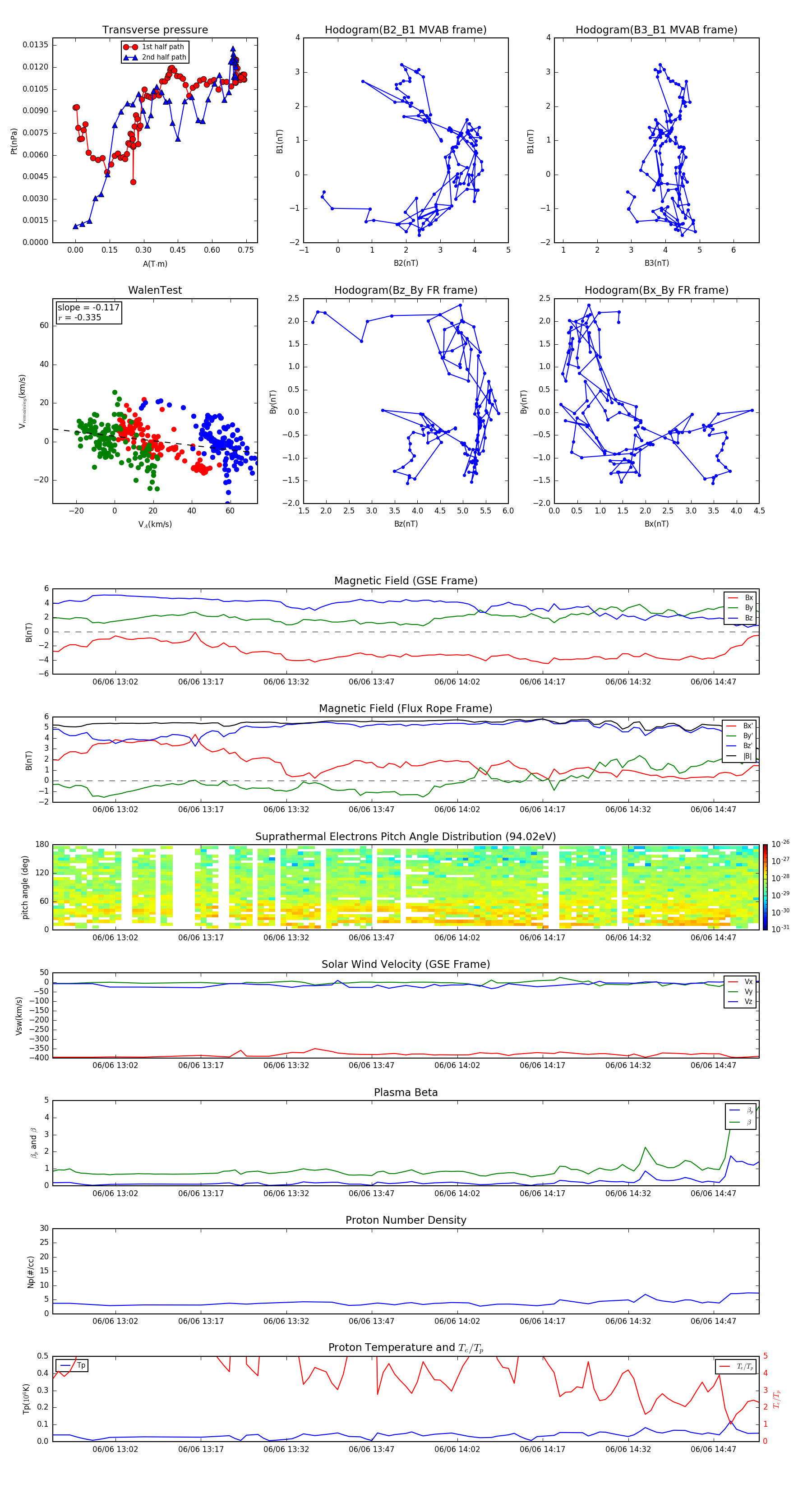Click the 'Transverse pressure' plot title
This screenshot has width=812, height=1489.
(155, 30)
